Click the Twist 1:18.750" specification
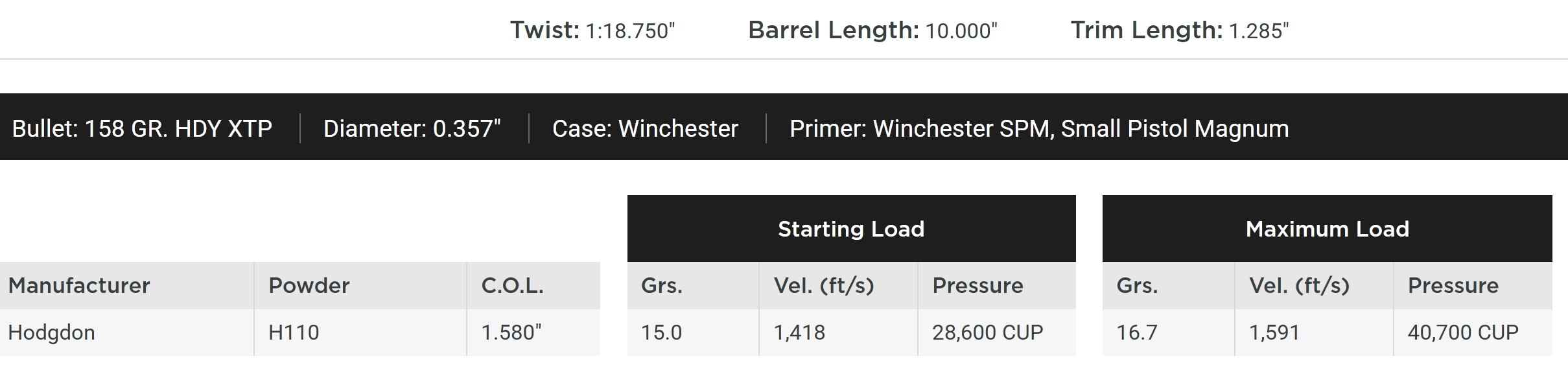Viewport: 1568px width, 385px height. [592, 30]
